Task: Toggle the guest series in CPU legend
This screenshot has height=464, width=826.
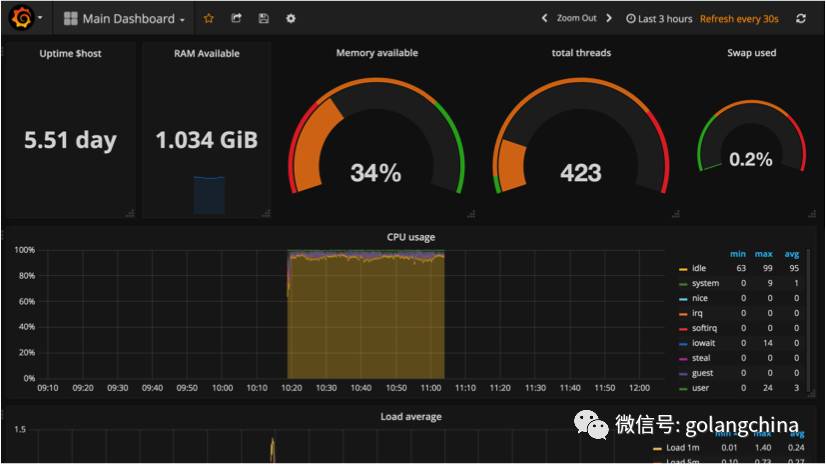Action: tap(702, 373)
